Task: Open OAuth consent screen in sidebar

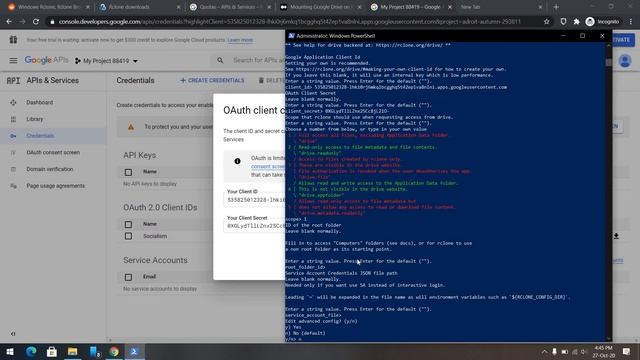Action: [x=53, y=152]
